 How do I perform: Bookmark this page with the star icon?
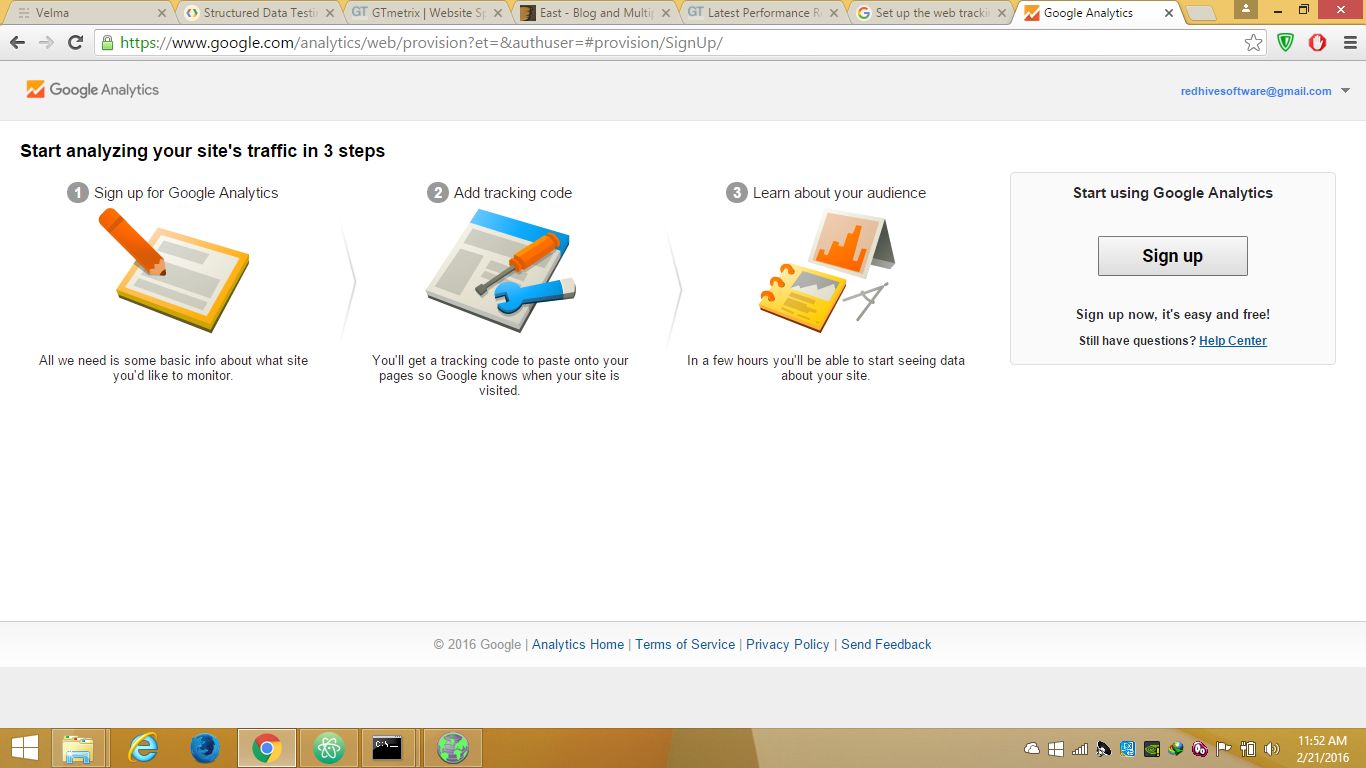[1253, 43]
